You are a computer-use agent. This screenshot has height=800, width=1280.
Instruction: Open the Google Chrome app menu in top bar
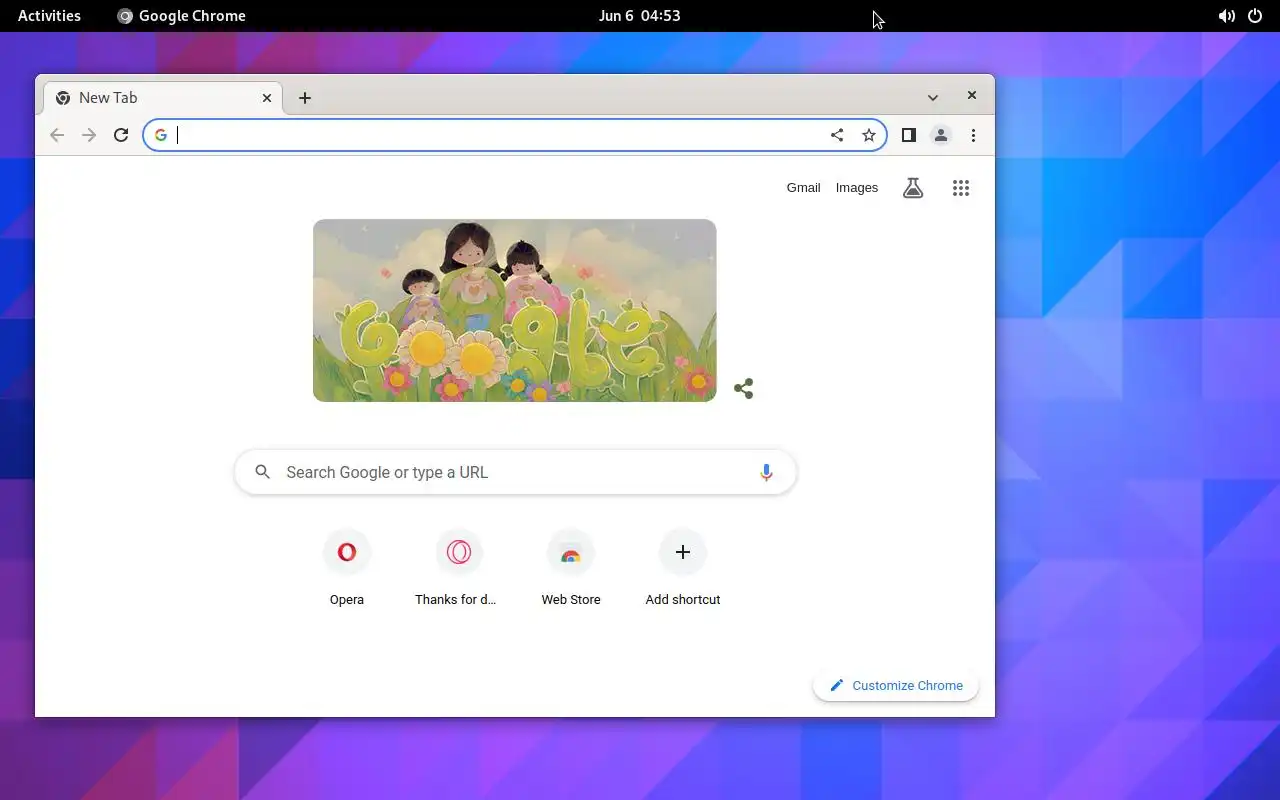pyautogui.click(x=181, y=15)
